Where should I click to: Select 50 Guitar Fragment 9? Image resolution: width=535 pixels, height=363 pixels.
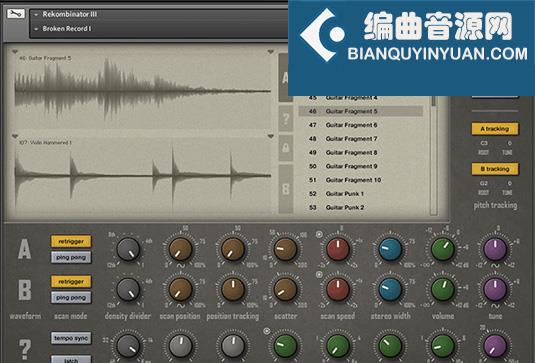(x=361, y=166)
